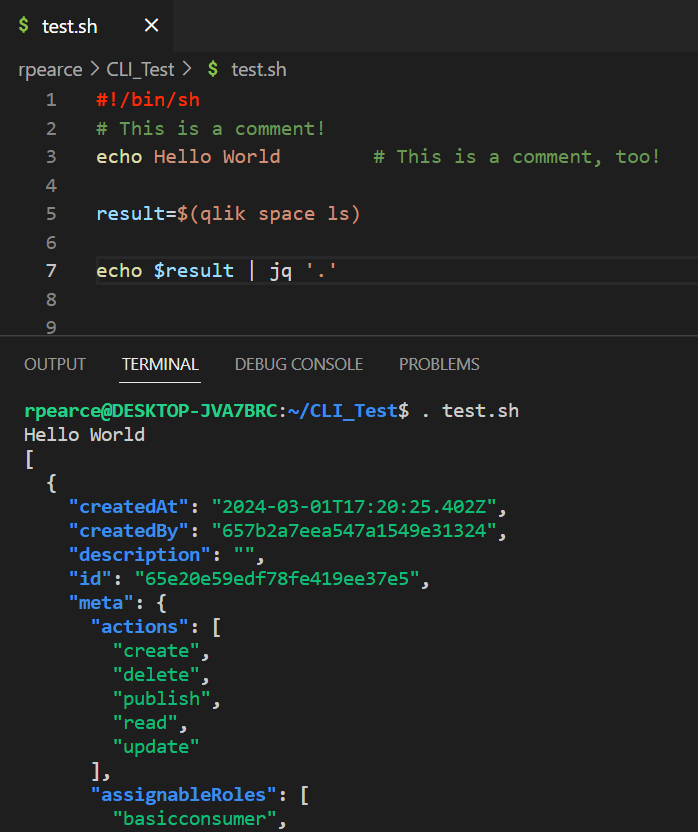The height and width of the screenshot is (832, 698).
Task: Click line number 5 in the gutter
Action: (x=51, y=214)
